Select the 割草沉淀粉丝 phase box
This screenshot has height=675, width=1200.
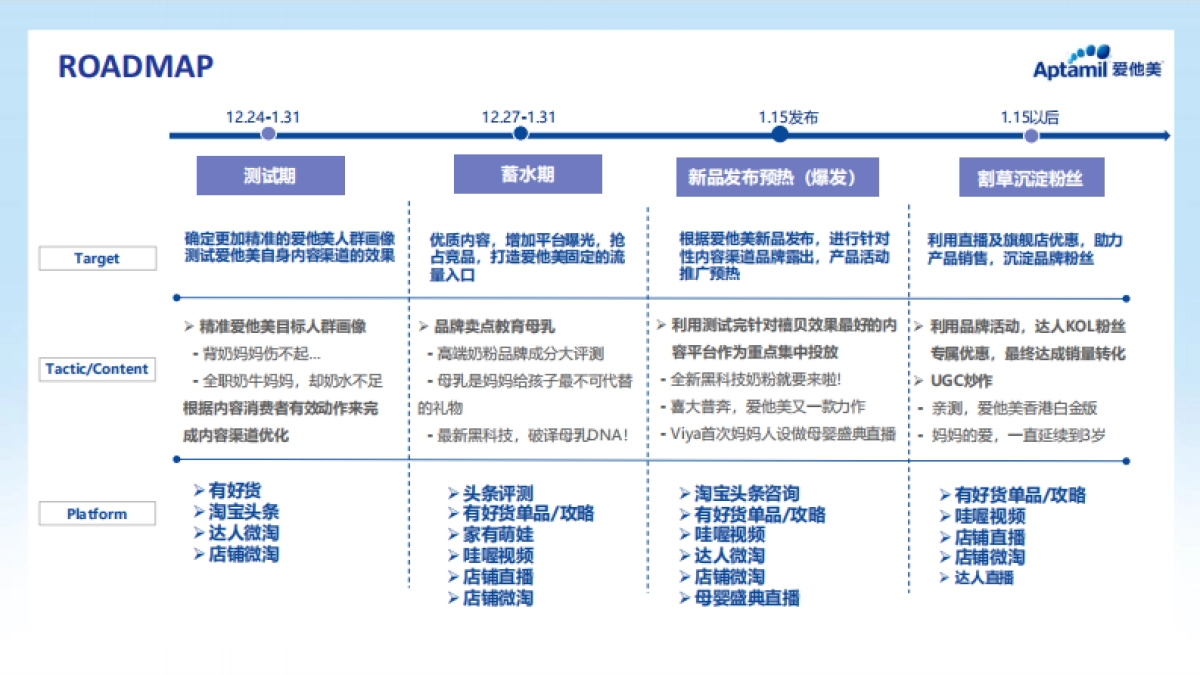click(x=1031, y=178)
